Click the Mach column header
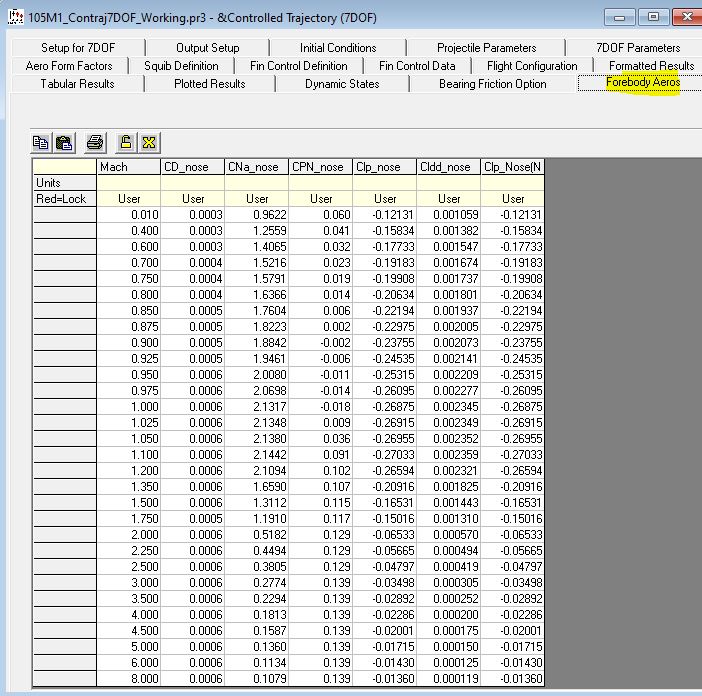The image size is (702, 696). (x=129, y=167)
